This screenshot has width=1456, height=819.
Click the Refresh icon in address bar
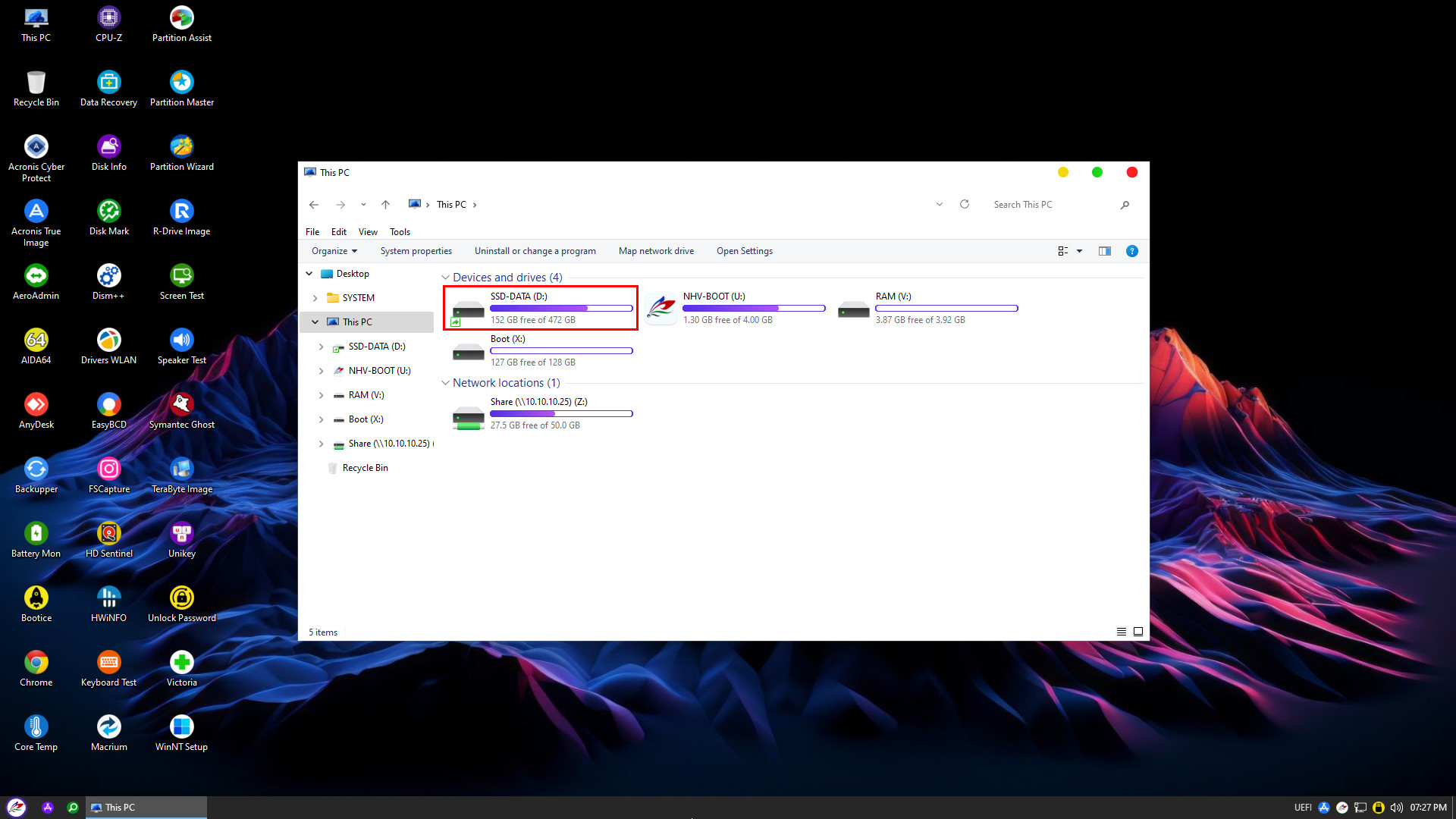coord(965,204)
